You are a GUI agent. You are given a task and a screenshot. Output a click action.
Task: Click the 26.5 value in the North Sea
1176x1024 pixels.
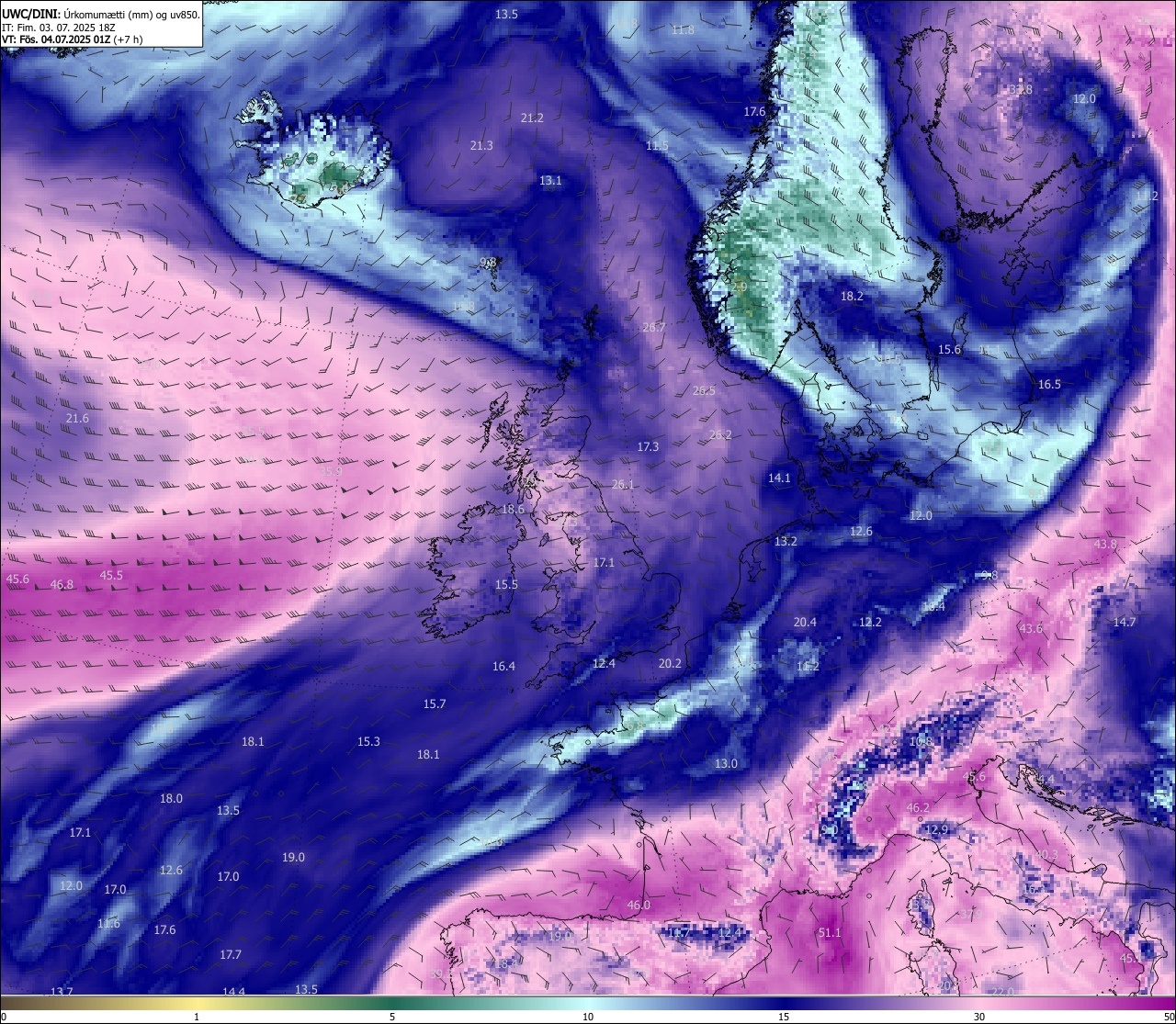(x=704, y=390)
